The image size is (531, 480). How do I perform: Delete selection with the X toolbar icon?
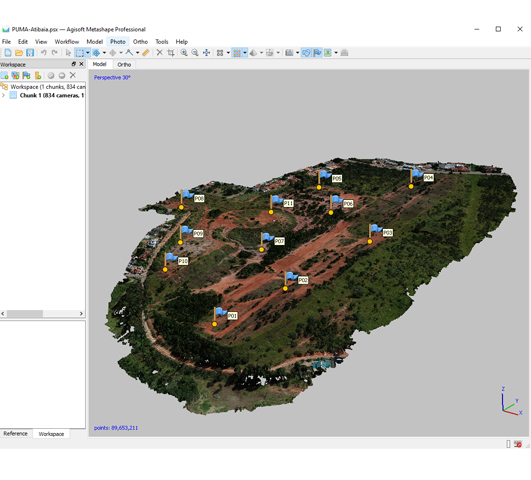pyautogui.click(x=159, y=53)
